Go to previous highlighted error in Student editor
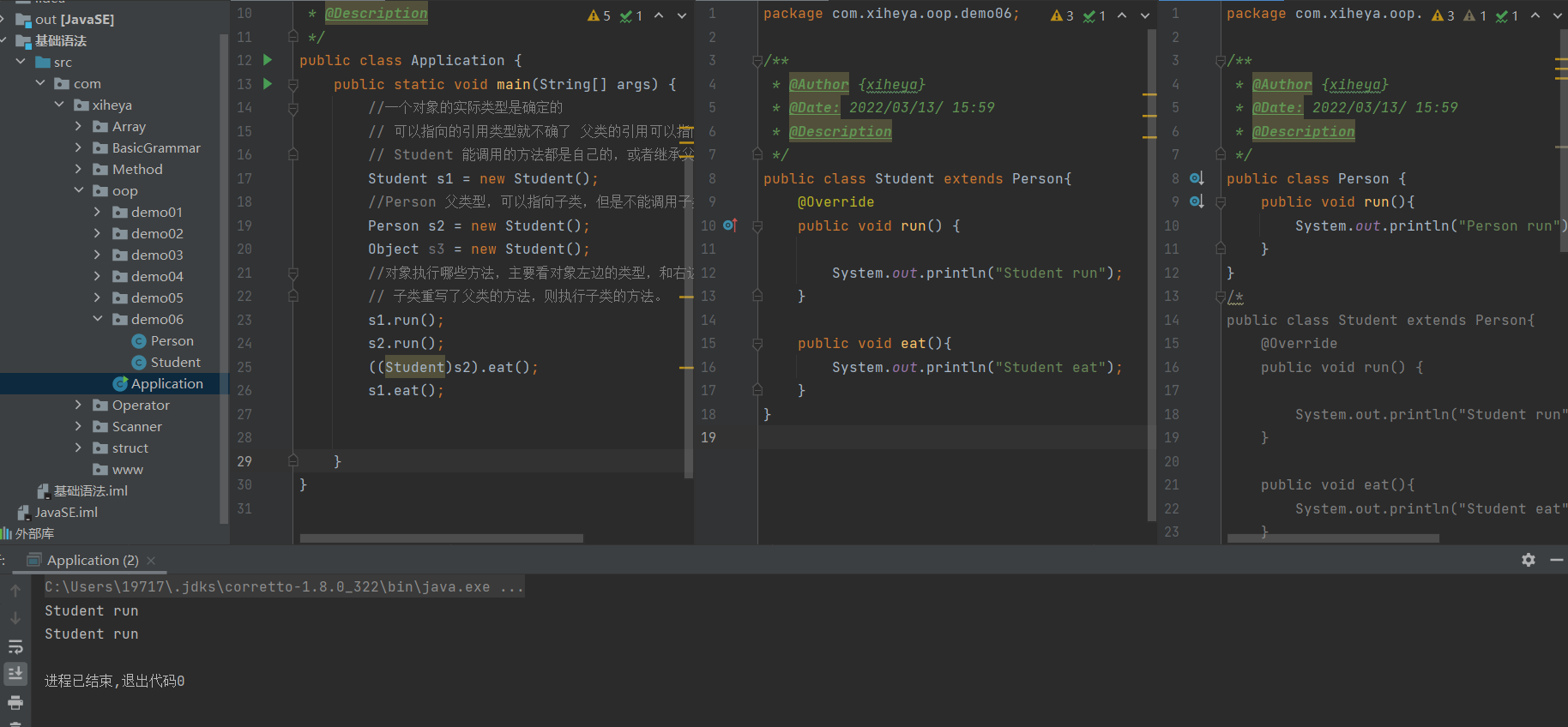The width and height of the screenshot is (1568, 727). (1122, 15)
